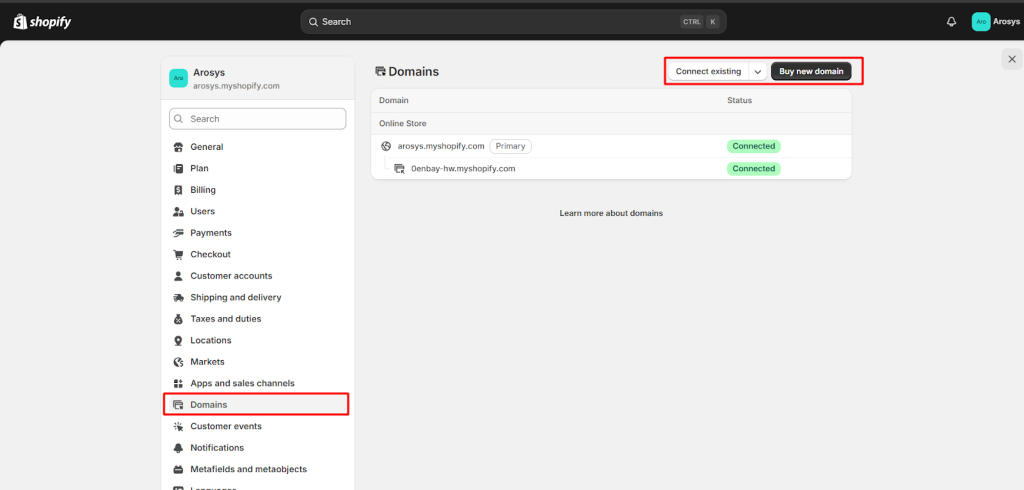Open the notifications bell icon
This screenshot has height=490, width=1024.
point(951,22)
